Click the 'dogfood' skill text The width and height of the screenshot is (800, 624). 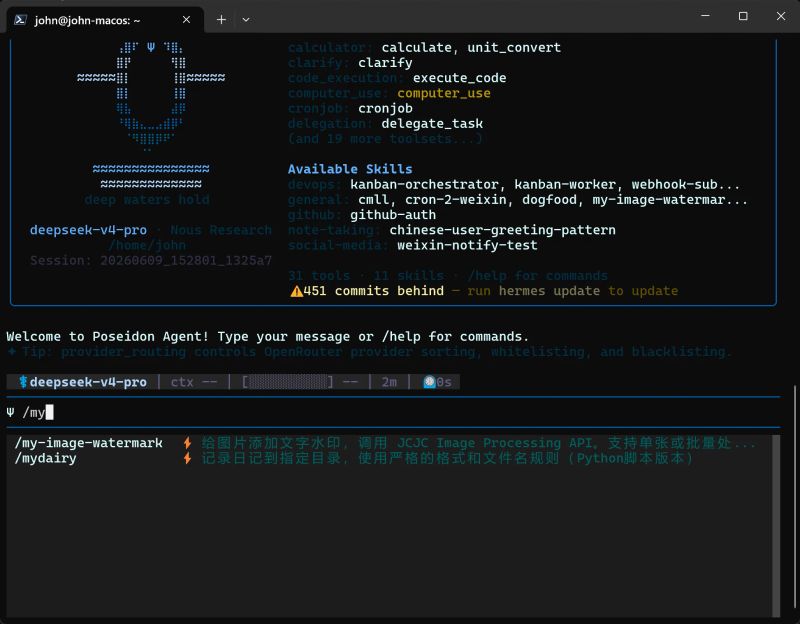click(549, 199)
